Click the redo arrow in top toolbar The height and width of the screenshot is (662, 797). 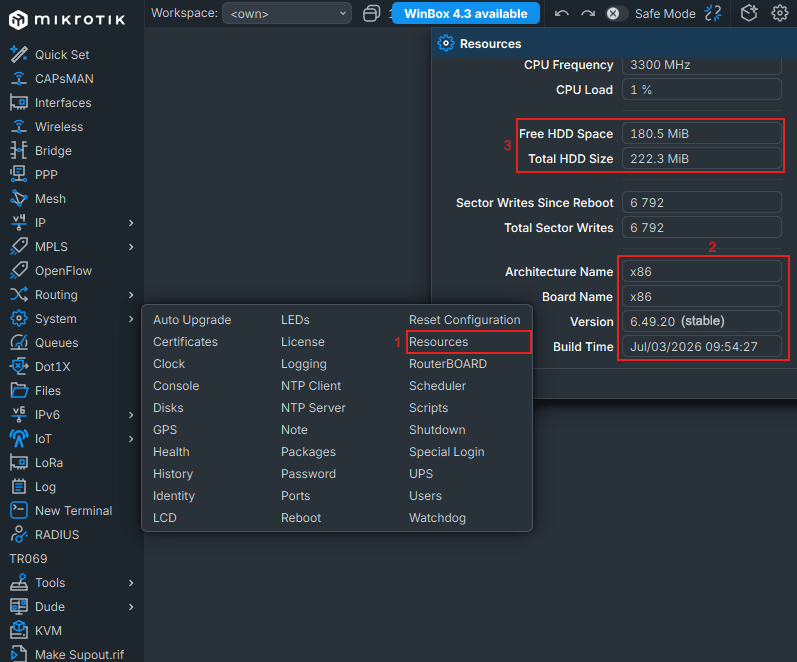tap(588, 13)
